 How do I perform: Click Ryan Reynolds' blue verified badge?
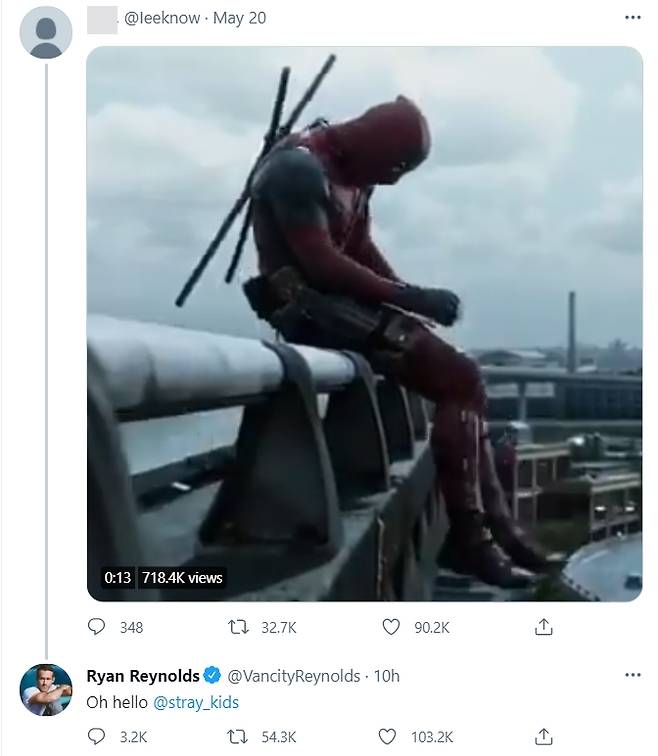[213, 676]
